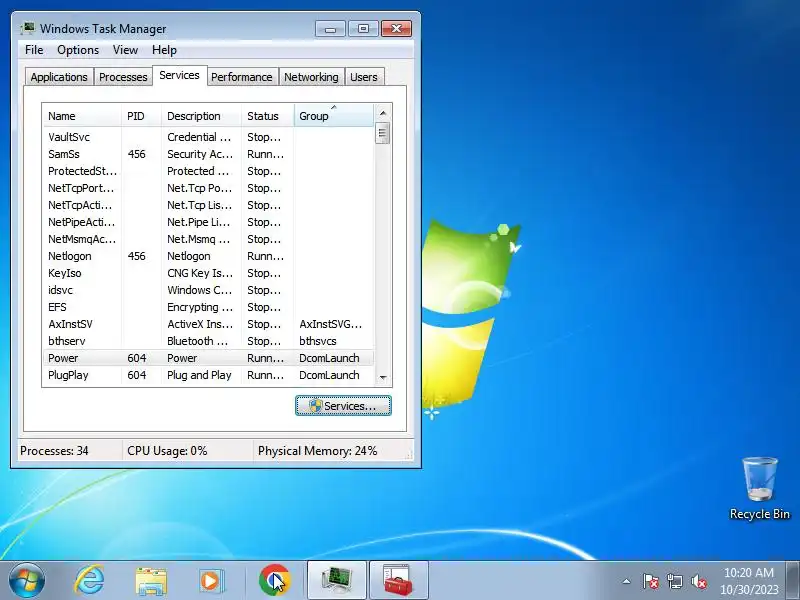
Task: Minimize the Task Manager window
Action: 331,29
